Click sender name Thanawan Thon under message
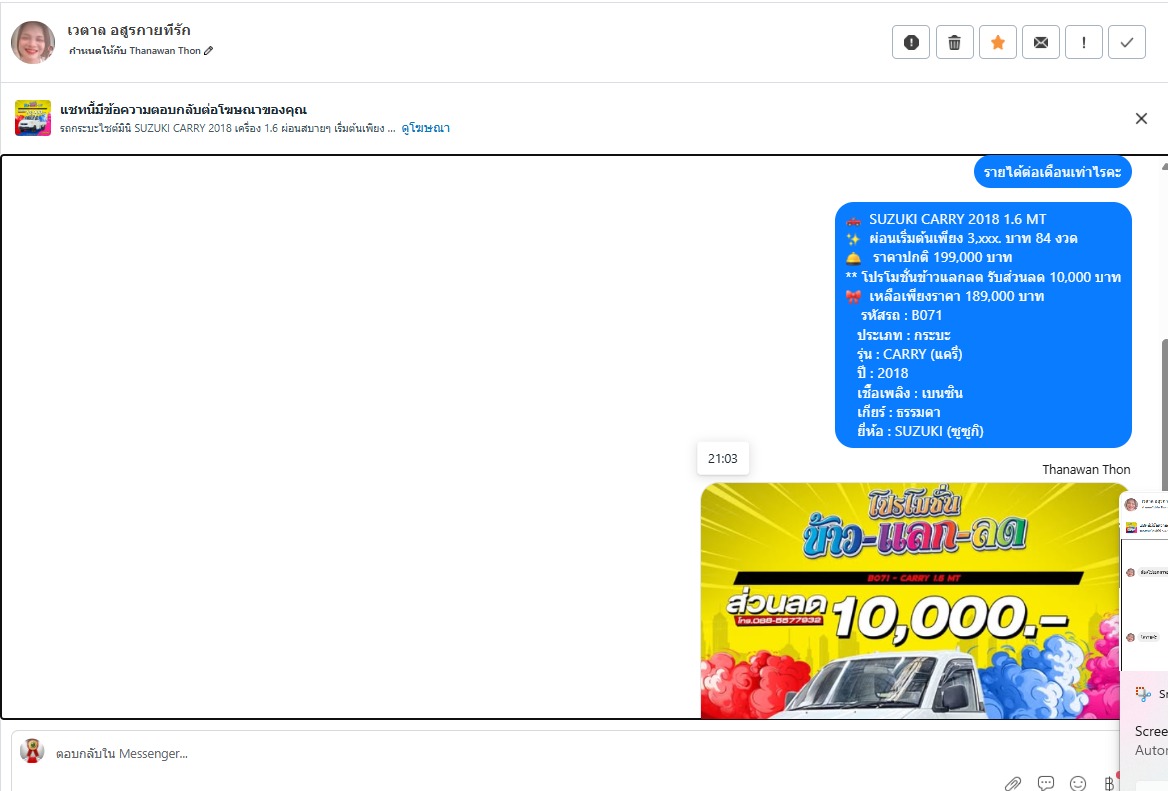This screenshot has height=791, width=1168. 1086,469
